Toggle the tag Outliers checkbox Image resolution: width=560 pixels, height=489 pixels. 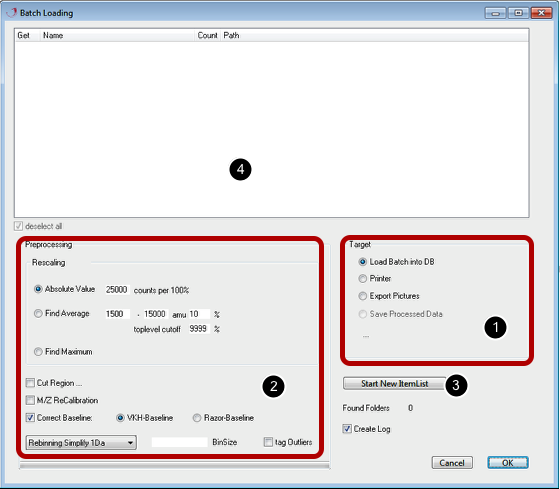pyautogui.click(x=268, y=442)
